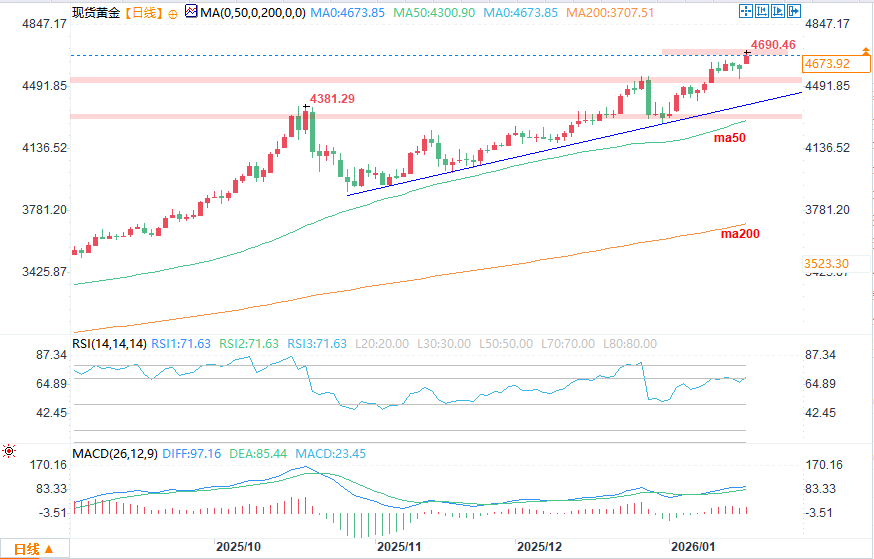
Task: Click the red ma50 annotation
Action: tap(730, 138)
